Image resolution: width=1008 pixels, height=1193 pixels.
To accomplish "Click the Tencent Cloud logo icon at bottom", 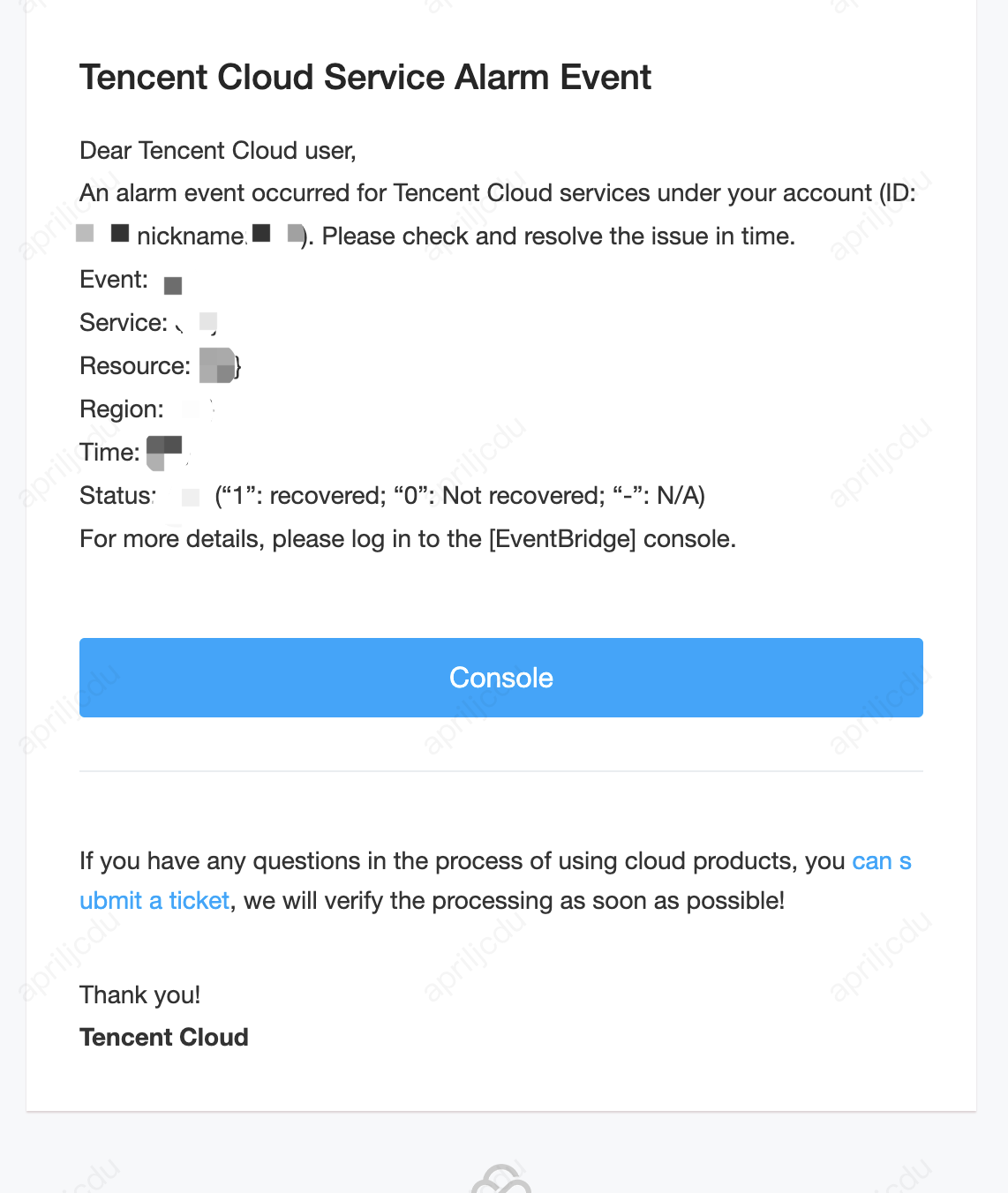I will click(x=500, y=1180).
